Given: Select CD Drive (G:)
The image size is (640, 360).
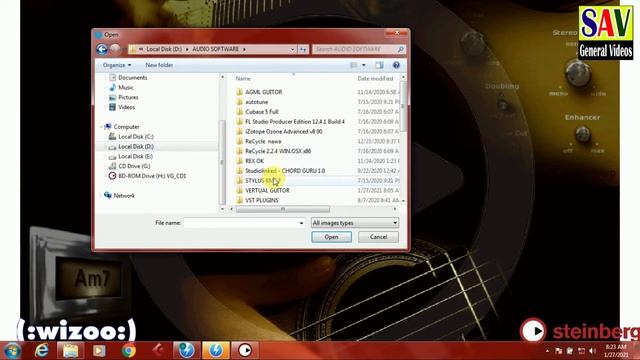Looking at the screenshot, I should coord(134,166).
